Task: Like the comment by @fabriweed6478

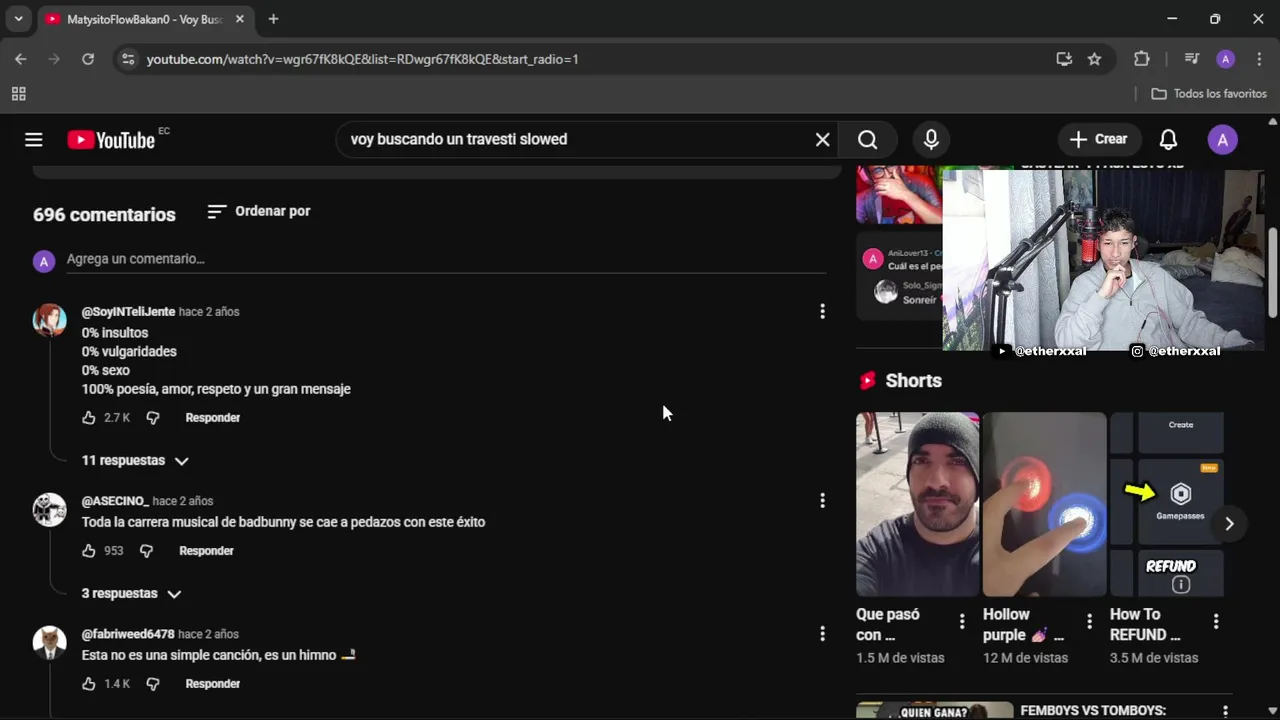Action: tap(89, 684)
